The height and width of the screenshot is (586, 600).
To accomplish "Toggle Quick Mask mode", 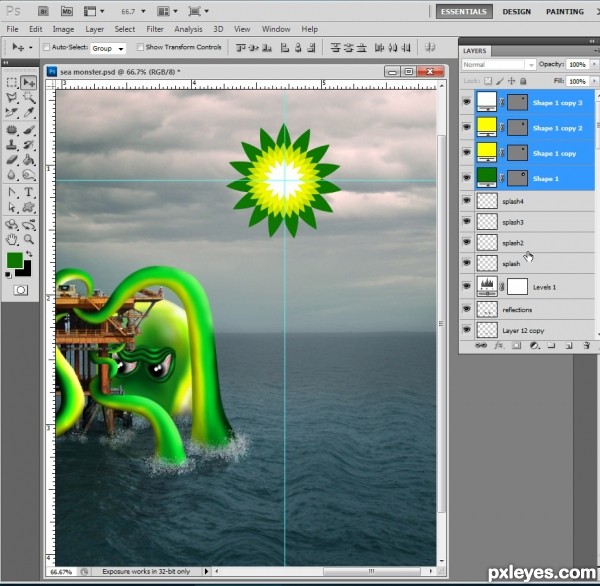I will (x=21, y=290).
